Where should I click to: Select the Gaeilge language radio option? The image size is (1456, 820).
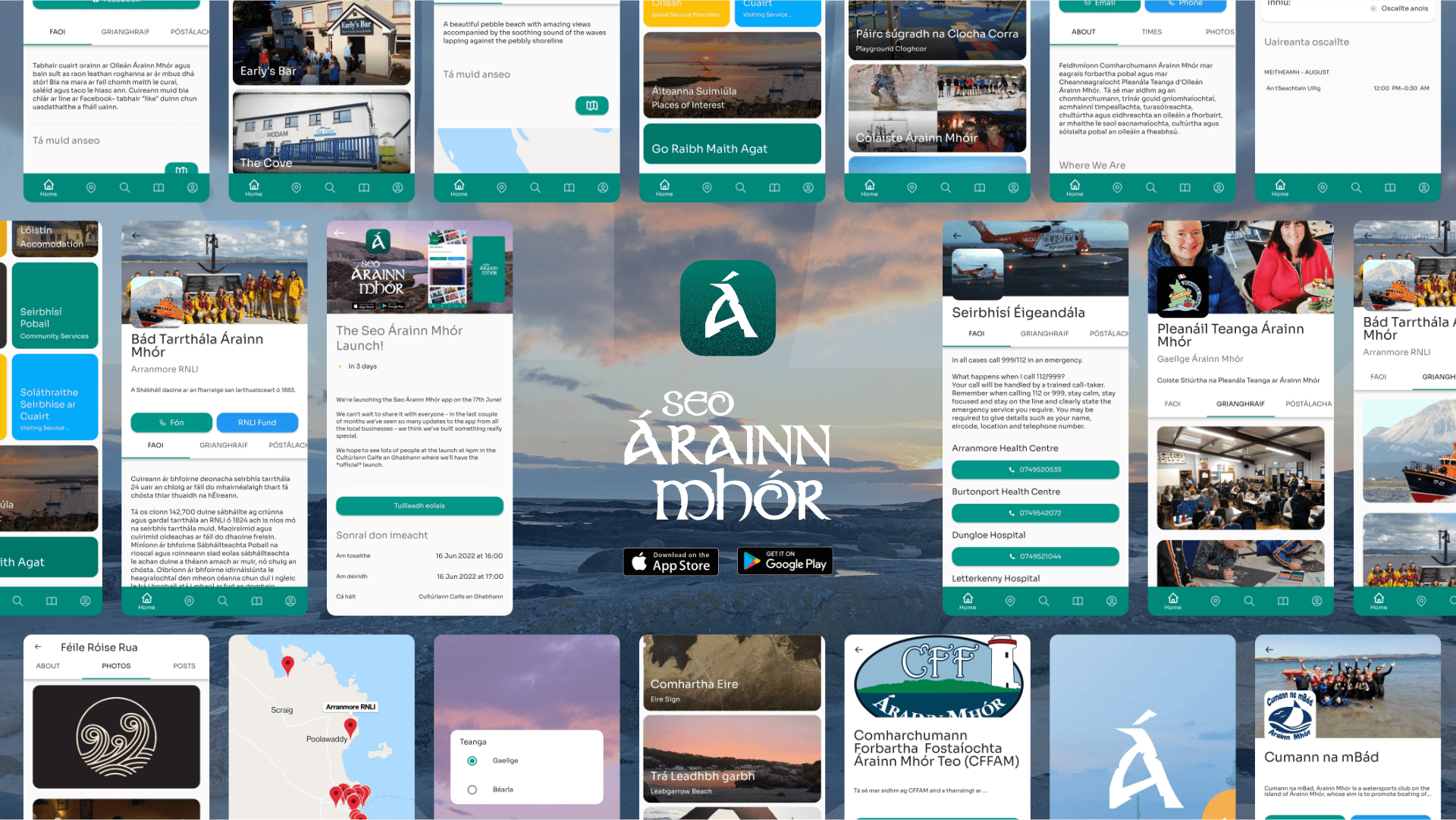click(472, 761)
